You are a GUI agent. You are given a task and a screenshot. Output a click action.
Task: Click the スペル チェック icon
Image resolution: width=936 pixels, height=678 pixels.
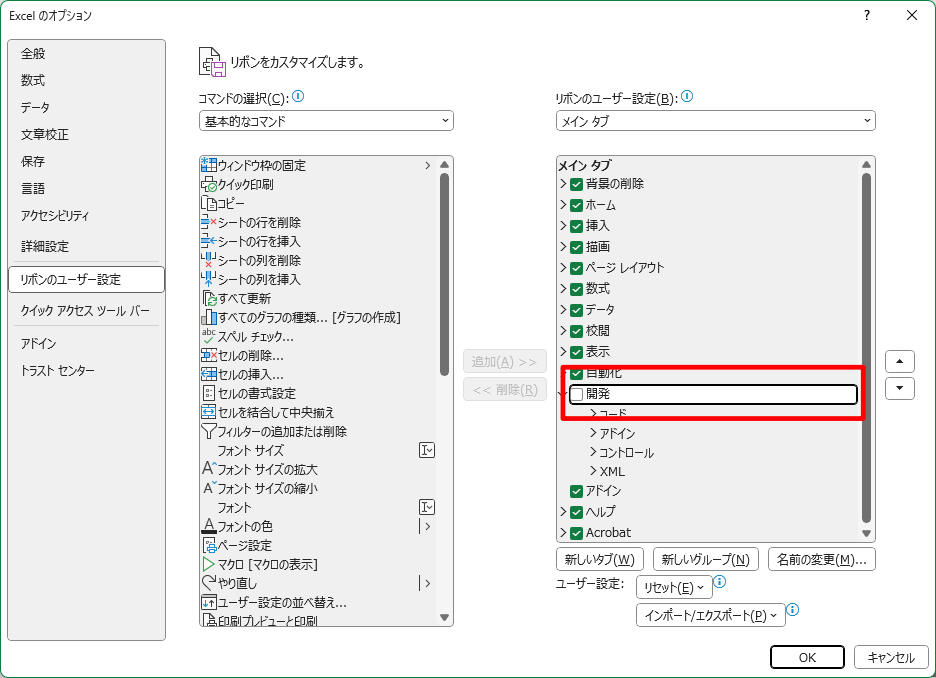[x=209, y=336]
